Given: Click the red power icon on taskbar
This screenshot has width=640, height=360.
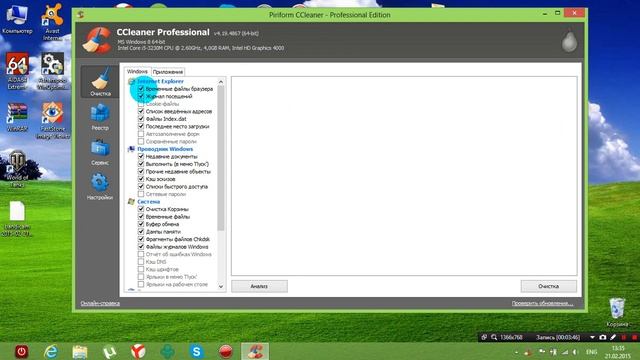Looking at the screenshot, I should (x=22, y=351).
